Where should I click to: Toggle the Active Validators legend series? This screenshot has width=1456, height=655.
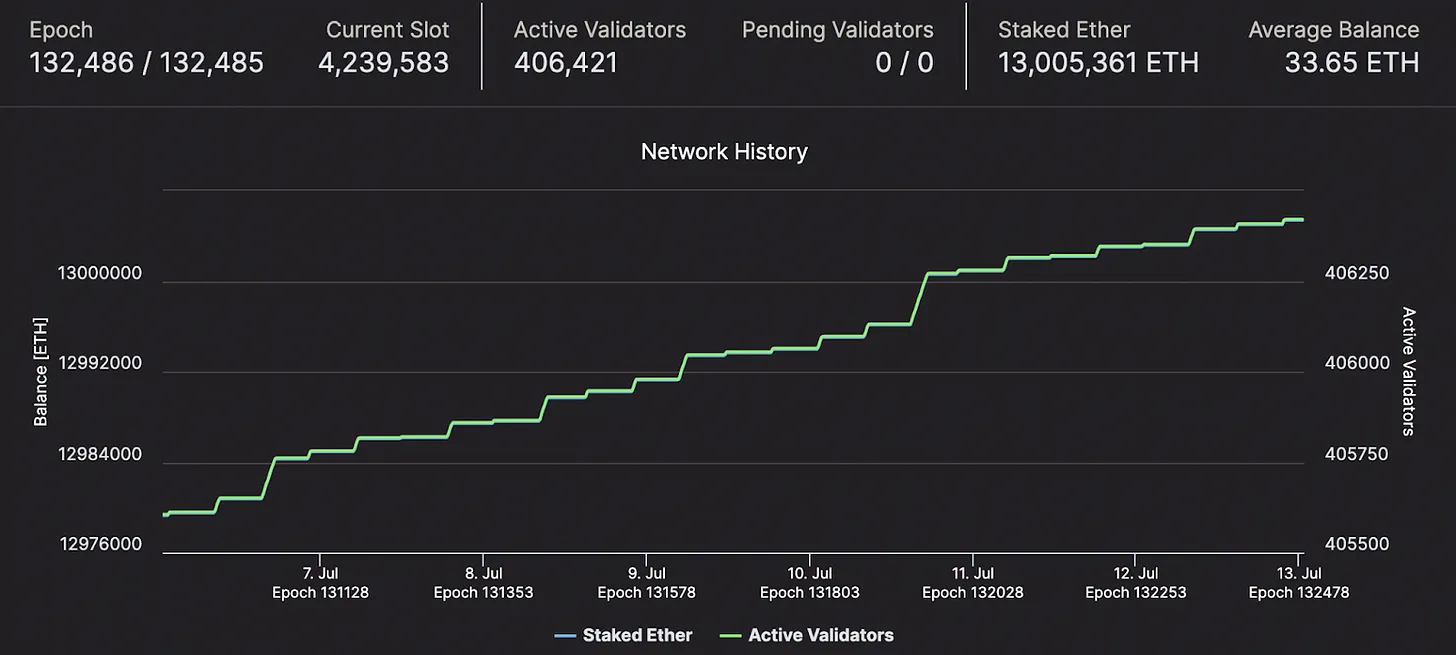point(806,635)
